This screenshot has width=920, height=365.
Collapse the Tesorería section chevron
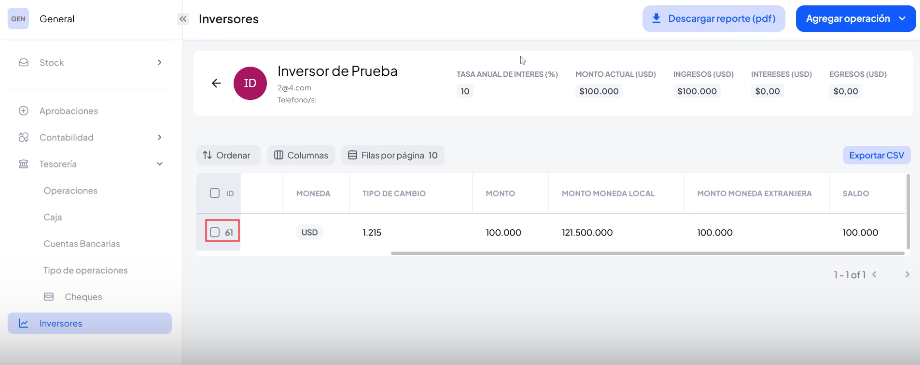[160, 164]
